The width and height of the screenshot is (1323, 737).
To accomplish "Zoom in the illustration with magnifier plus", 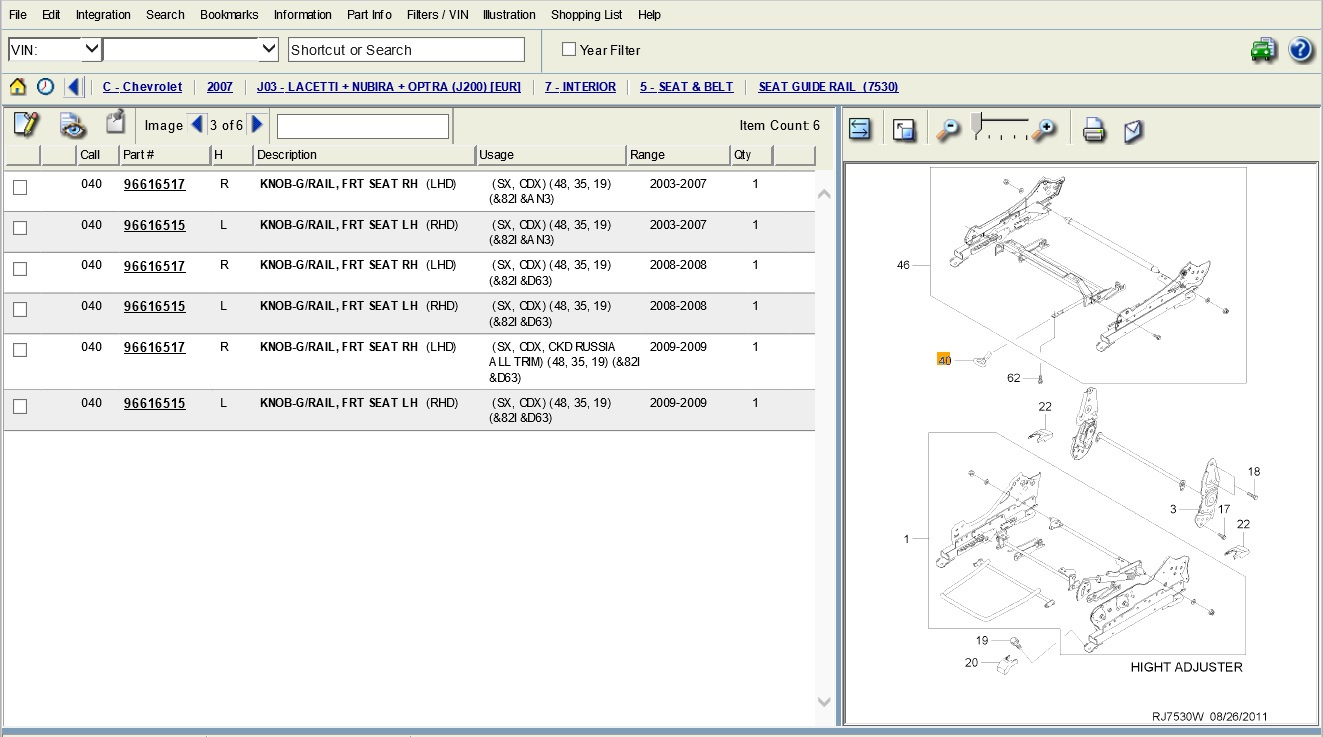I will point(1045,129).
